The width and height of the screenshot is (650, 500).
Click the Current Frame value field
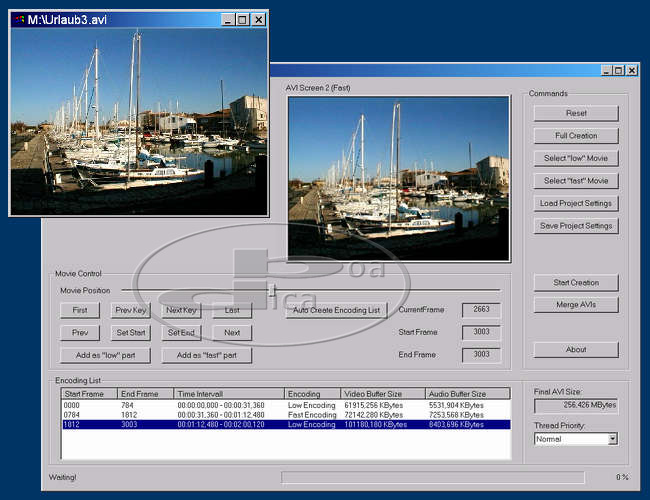click(481, 310)
